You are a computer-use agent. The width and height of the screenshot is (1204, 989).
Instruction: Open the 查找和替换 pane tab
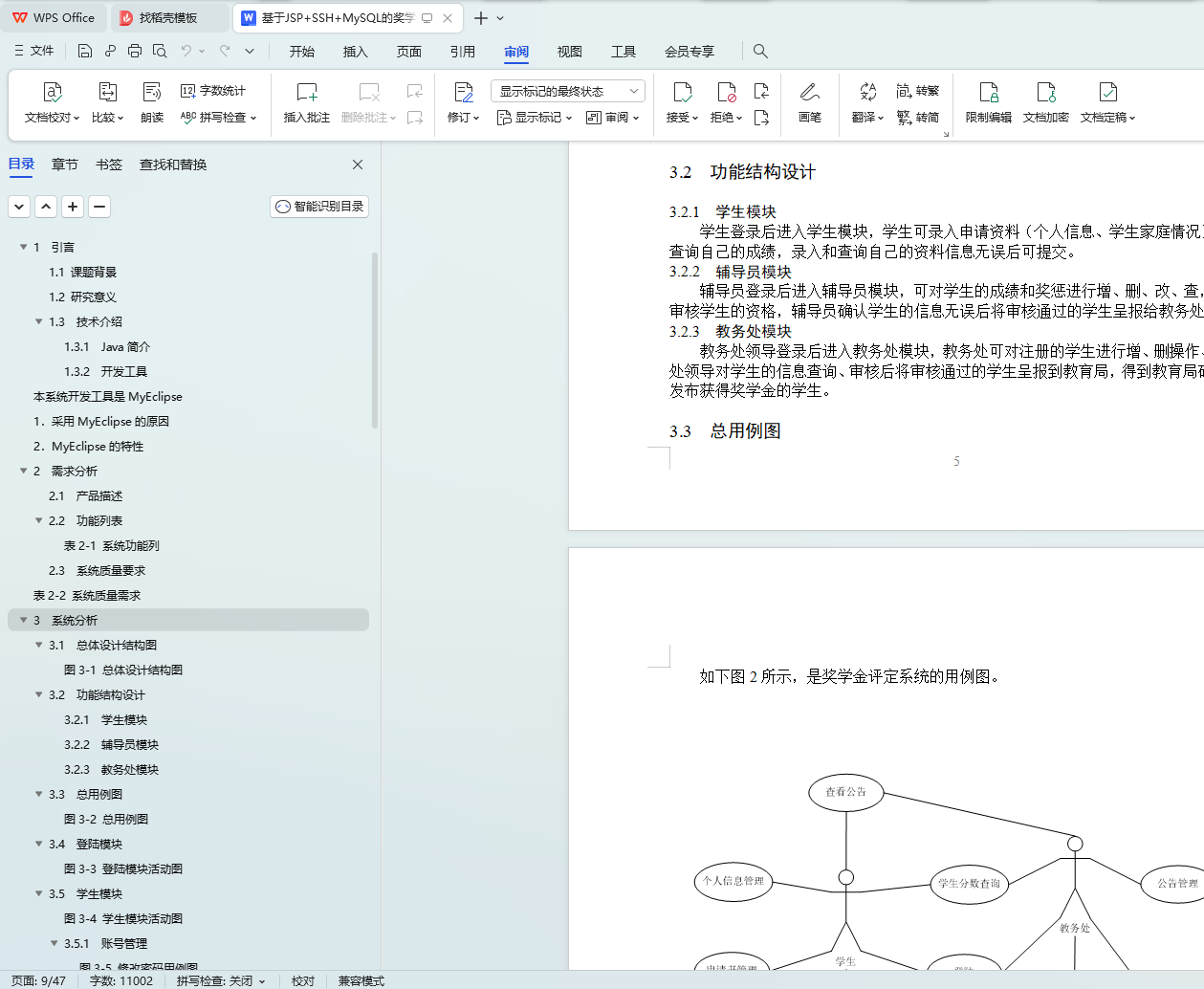click(x=173, y=165)
